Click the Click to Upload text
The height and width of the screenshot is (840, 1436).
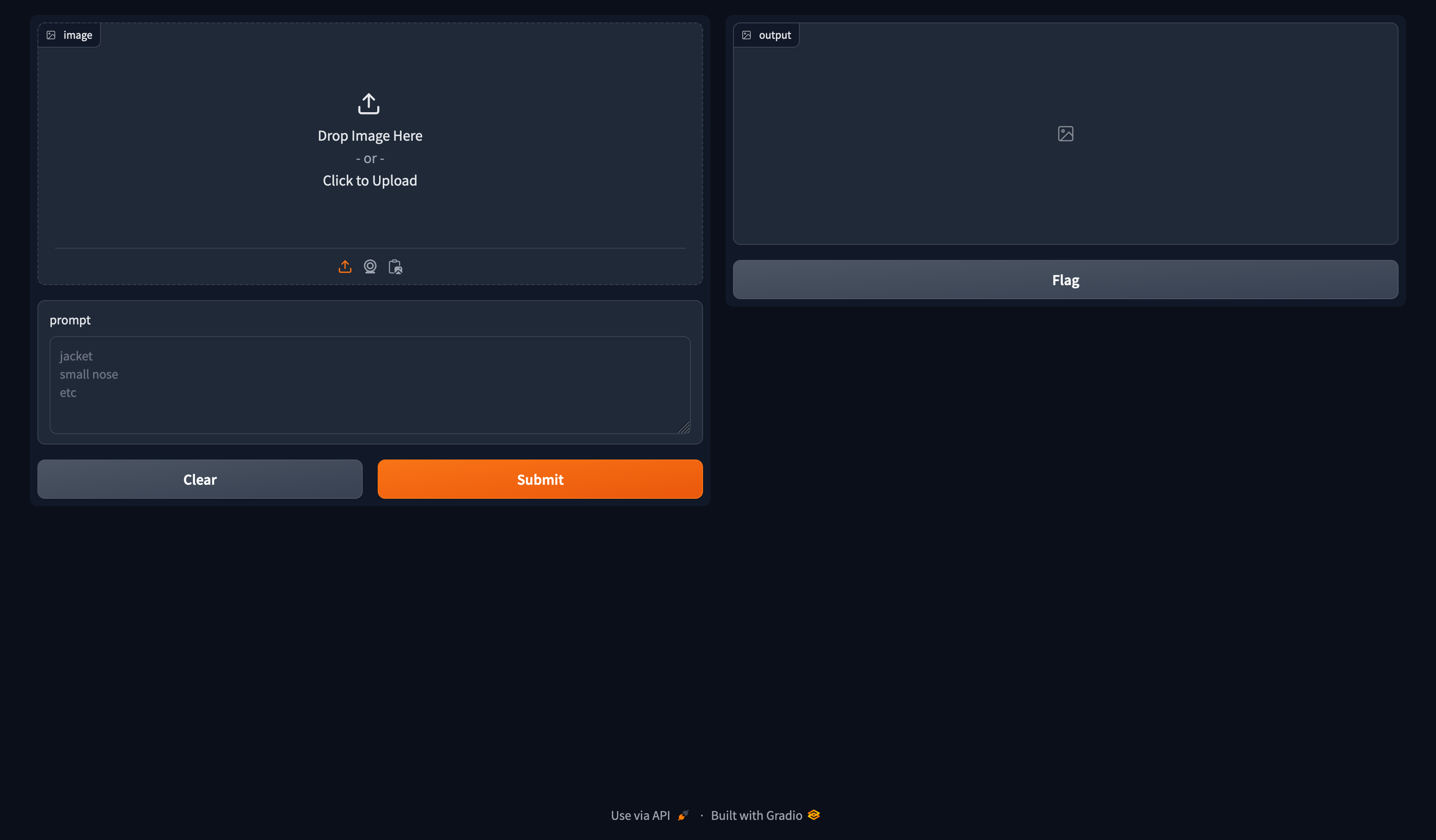(x=369, y=180)
